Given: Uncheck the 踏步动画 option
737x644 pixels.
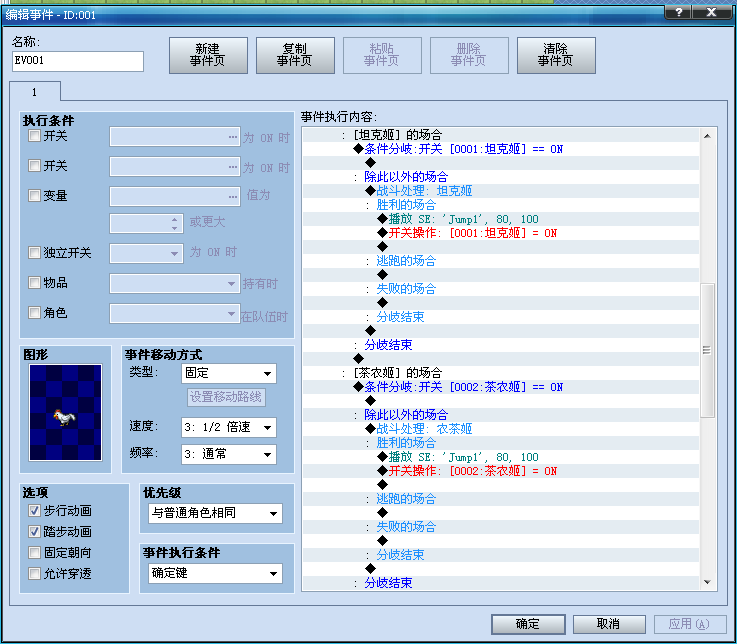Looking at the screenshot, I should (x=34, y=532).
